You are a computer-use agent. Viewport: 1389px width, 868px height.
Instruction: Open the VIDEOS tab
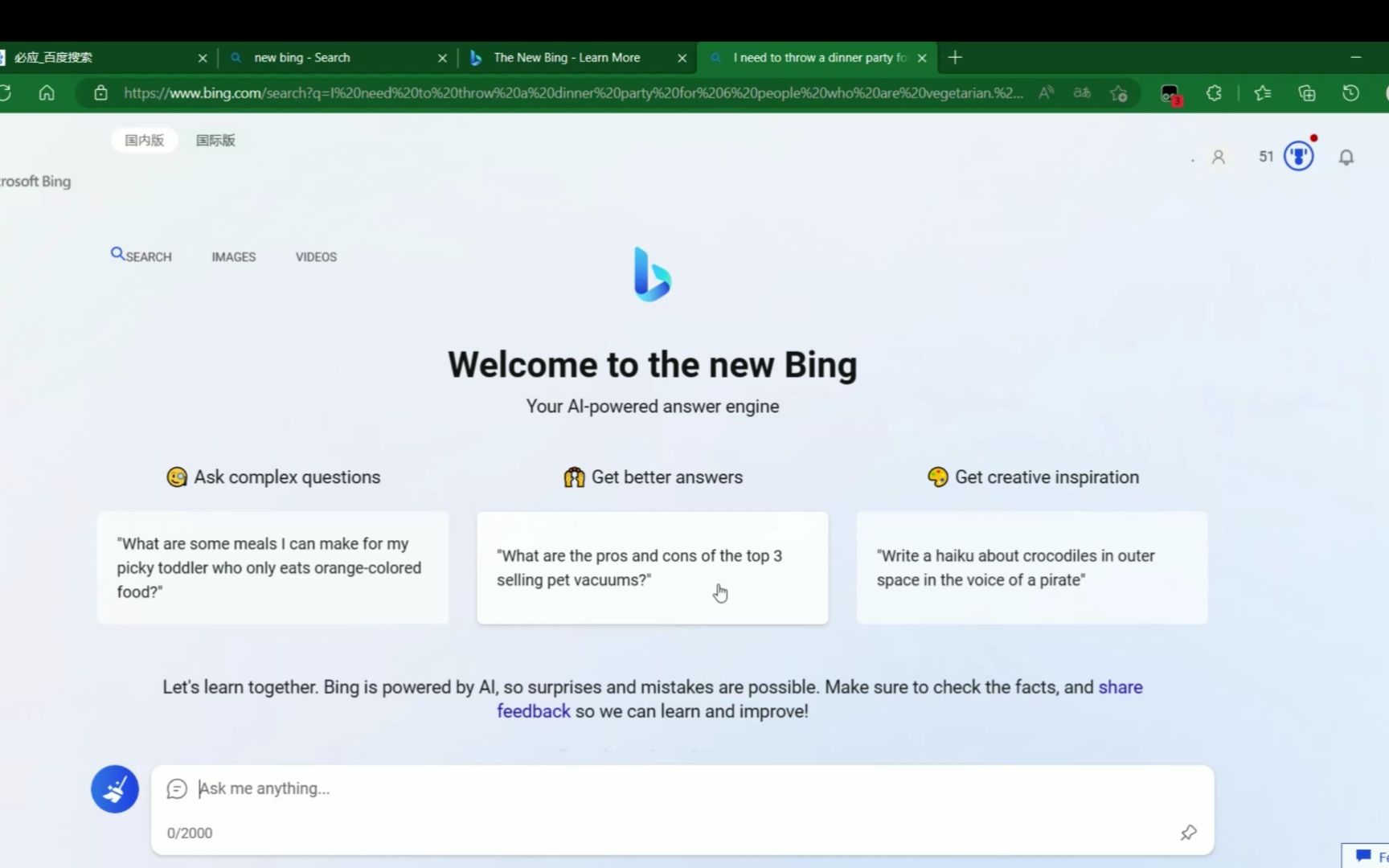click(316, 257)
